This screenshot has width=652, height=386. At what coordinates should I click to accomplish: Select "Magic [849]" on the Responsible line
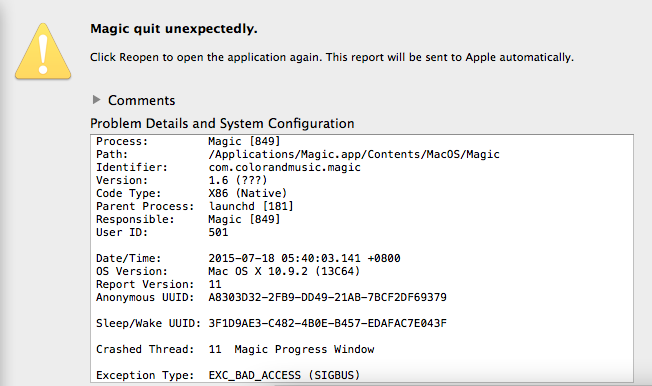point(244,219)
